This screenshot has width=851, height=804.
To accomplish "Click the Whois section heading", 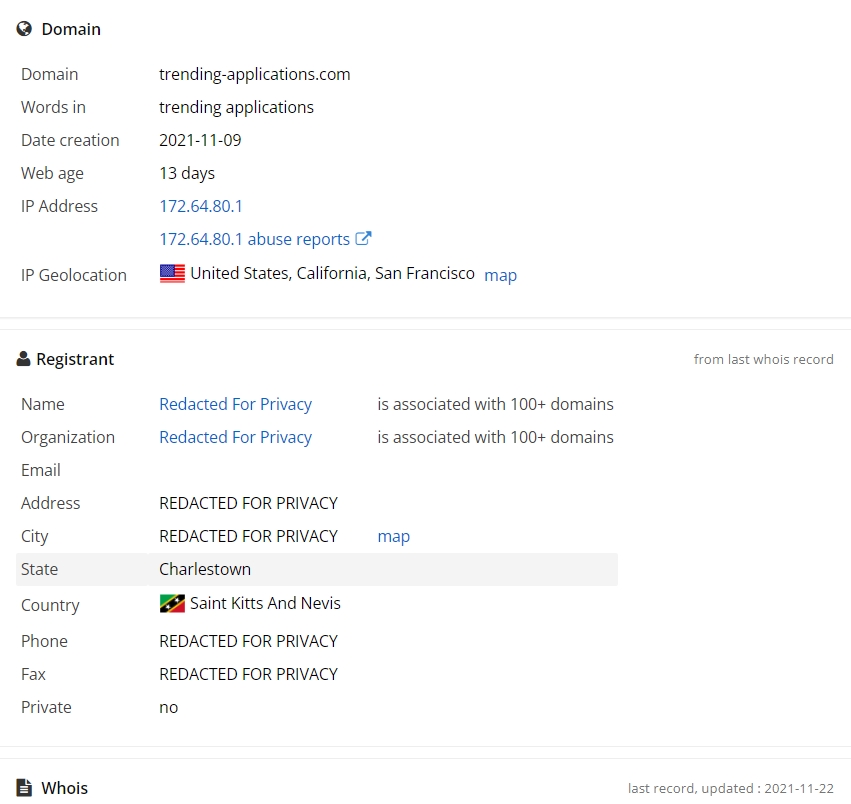I will pyautogui.click(x=65, y=788).
